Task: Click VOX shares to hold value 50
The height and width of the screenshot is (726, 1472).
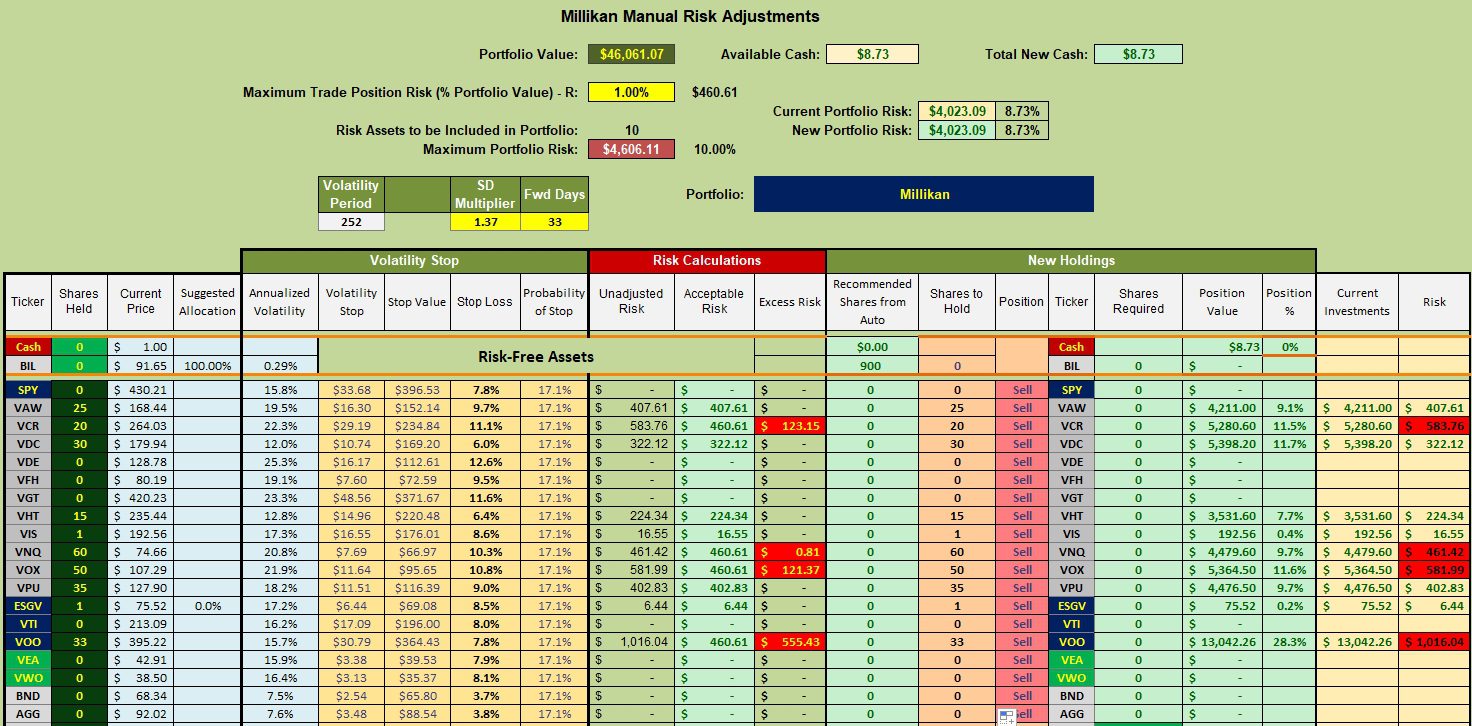Action: [957, 569]
